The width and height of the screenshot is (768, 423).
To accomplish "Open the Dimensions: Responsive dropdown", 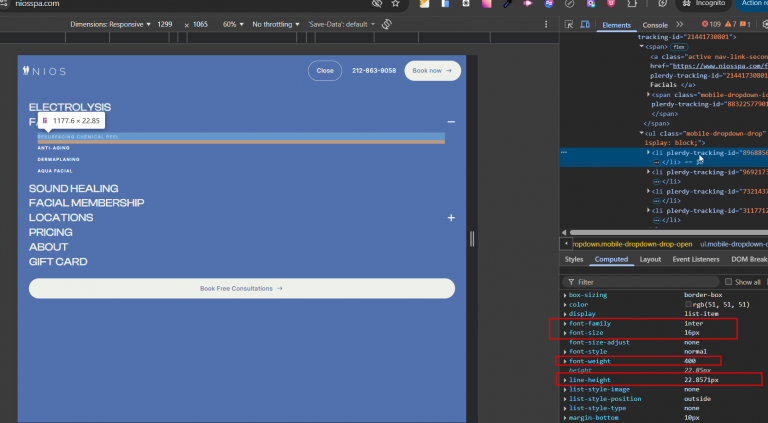I will [x=110, y=24].
